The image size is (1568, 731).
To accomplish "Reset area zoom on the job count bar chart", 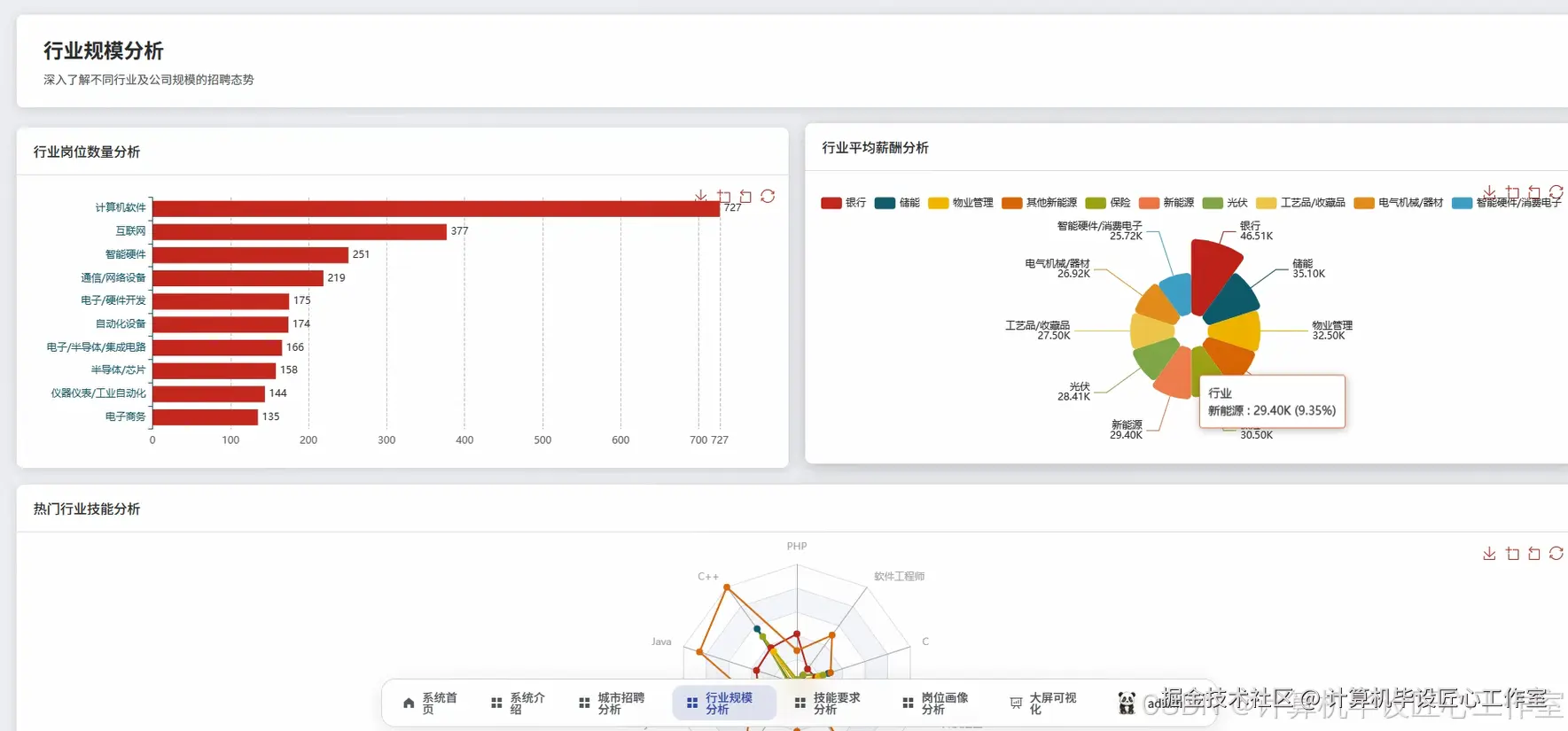I will [745, 196].
